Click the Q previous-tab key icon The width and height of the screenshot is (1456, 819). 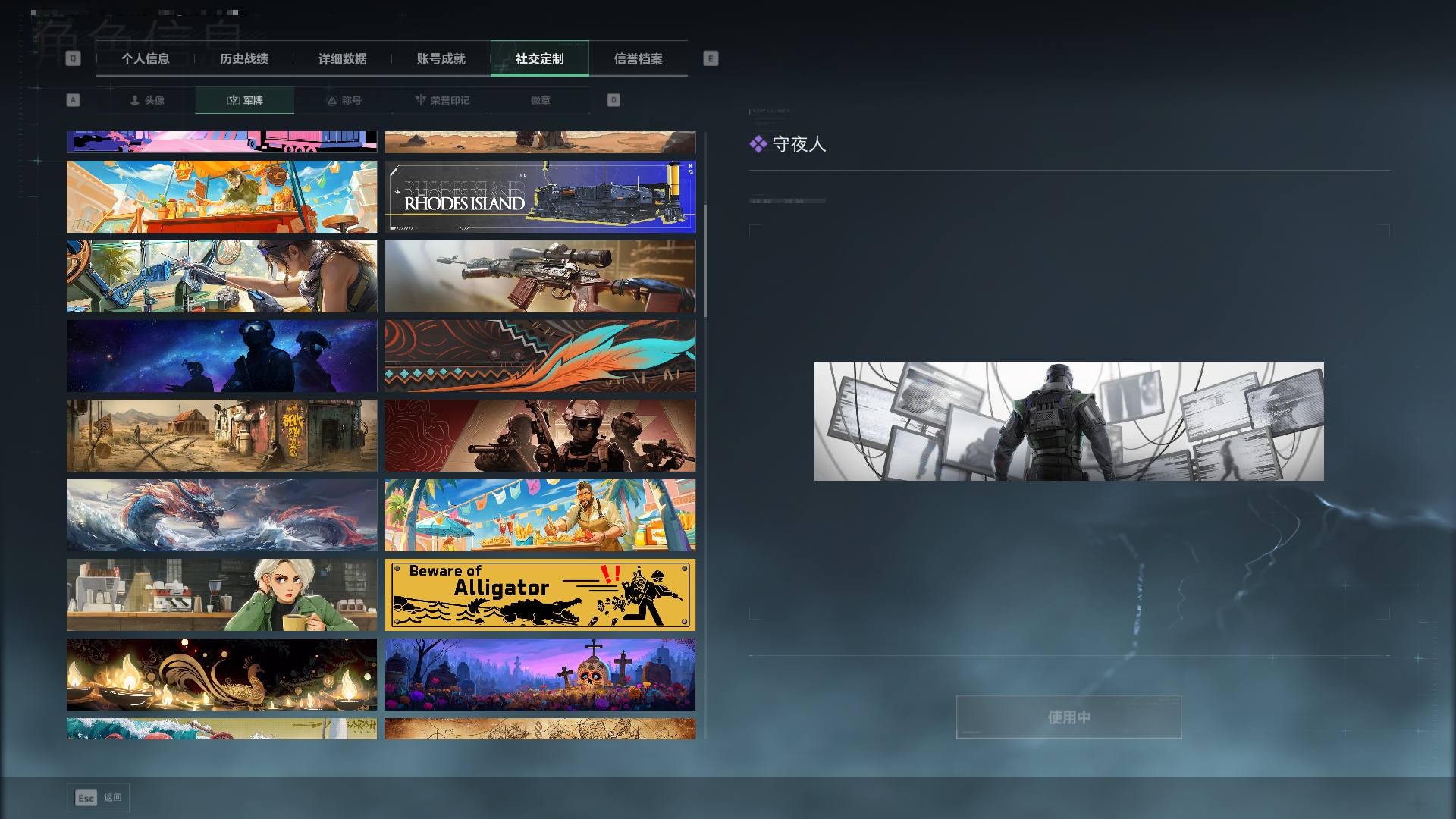click(73, 58)
